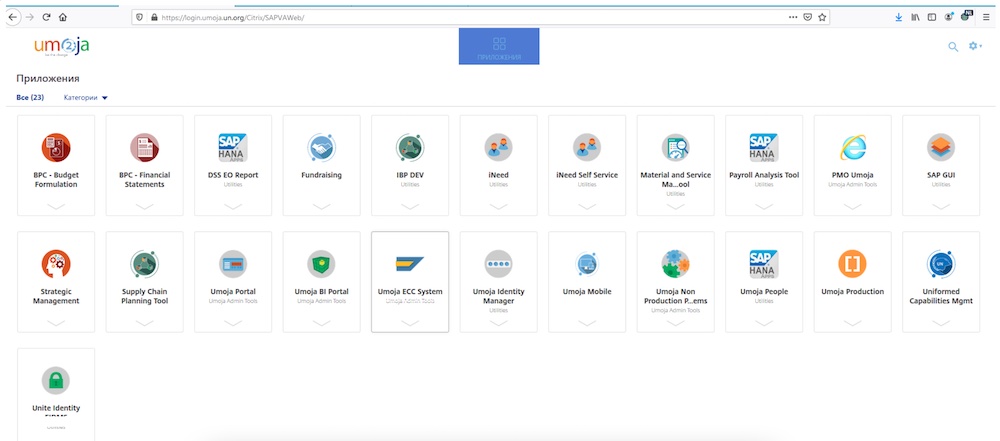Screen dimensions: 1000x441
Task: Open the IBP DEV app icon
Action: (410, 147)
